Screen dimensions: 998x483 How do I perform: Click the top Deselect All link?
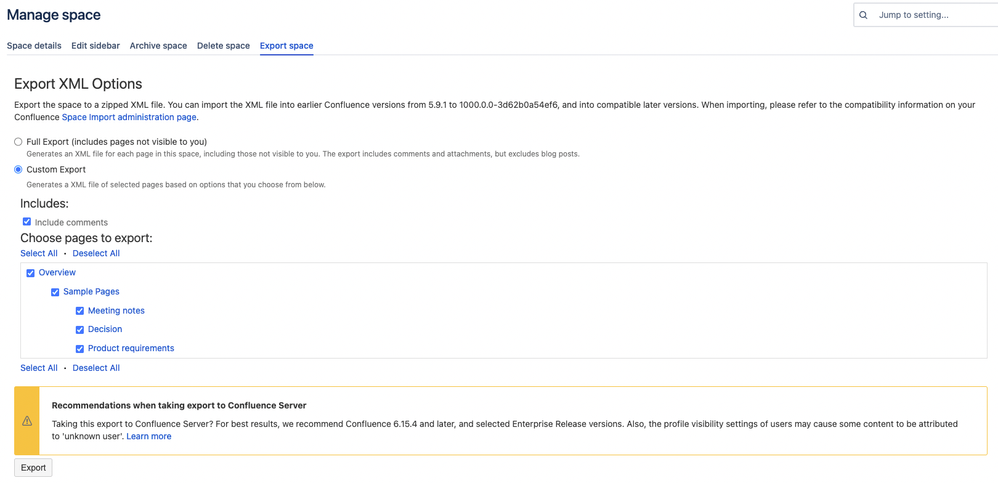(x=96, y=253)
